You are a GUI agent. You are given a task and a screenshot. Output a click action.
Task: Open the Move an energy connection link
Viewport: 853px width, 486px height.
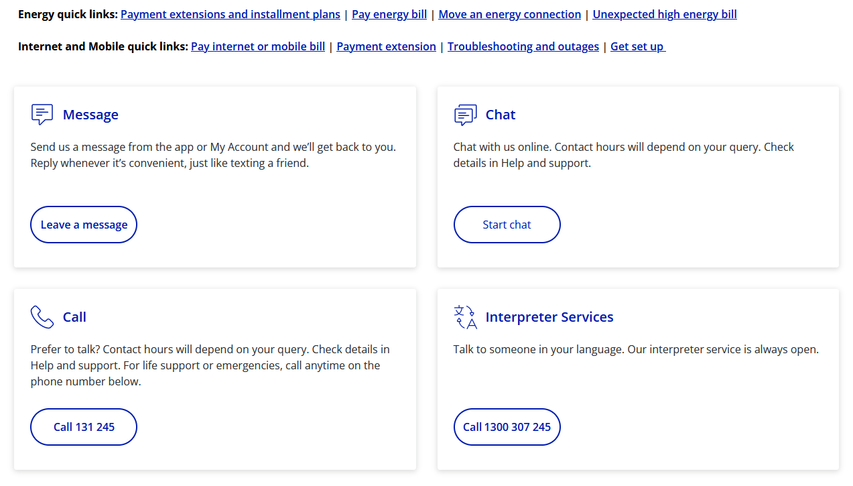tap(509, 15)
